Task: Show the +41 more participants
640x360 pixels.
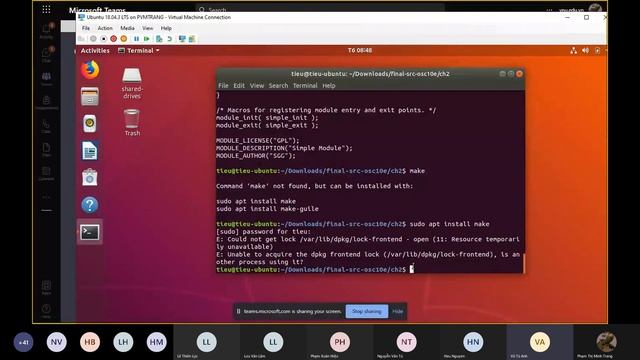Action: tap(23, 342)
